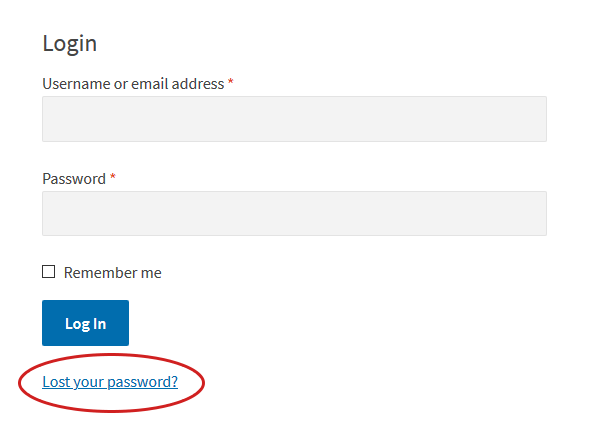Viewport: 600px width, 440px height.
Task: Place cursor in the first gray text box
Action: click(294, 119)
